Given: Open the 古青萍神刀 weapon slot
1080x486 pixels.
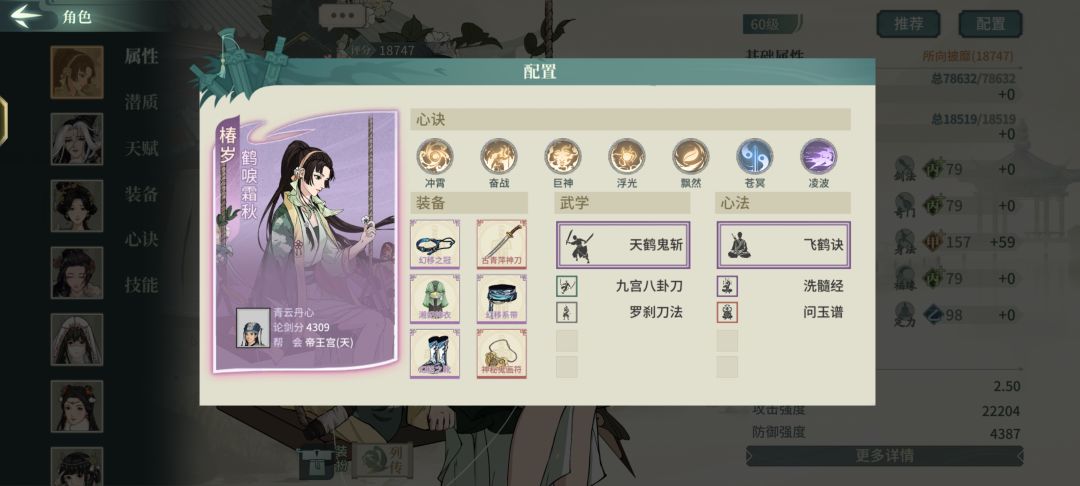Looking at the screenshot, I should [502, 244].
